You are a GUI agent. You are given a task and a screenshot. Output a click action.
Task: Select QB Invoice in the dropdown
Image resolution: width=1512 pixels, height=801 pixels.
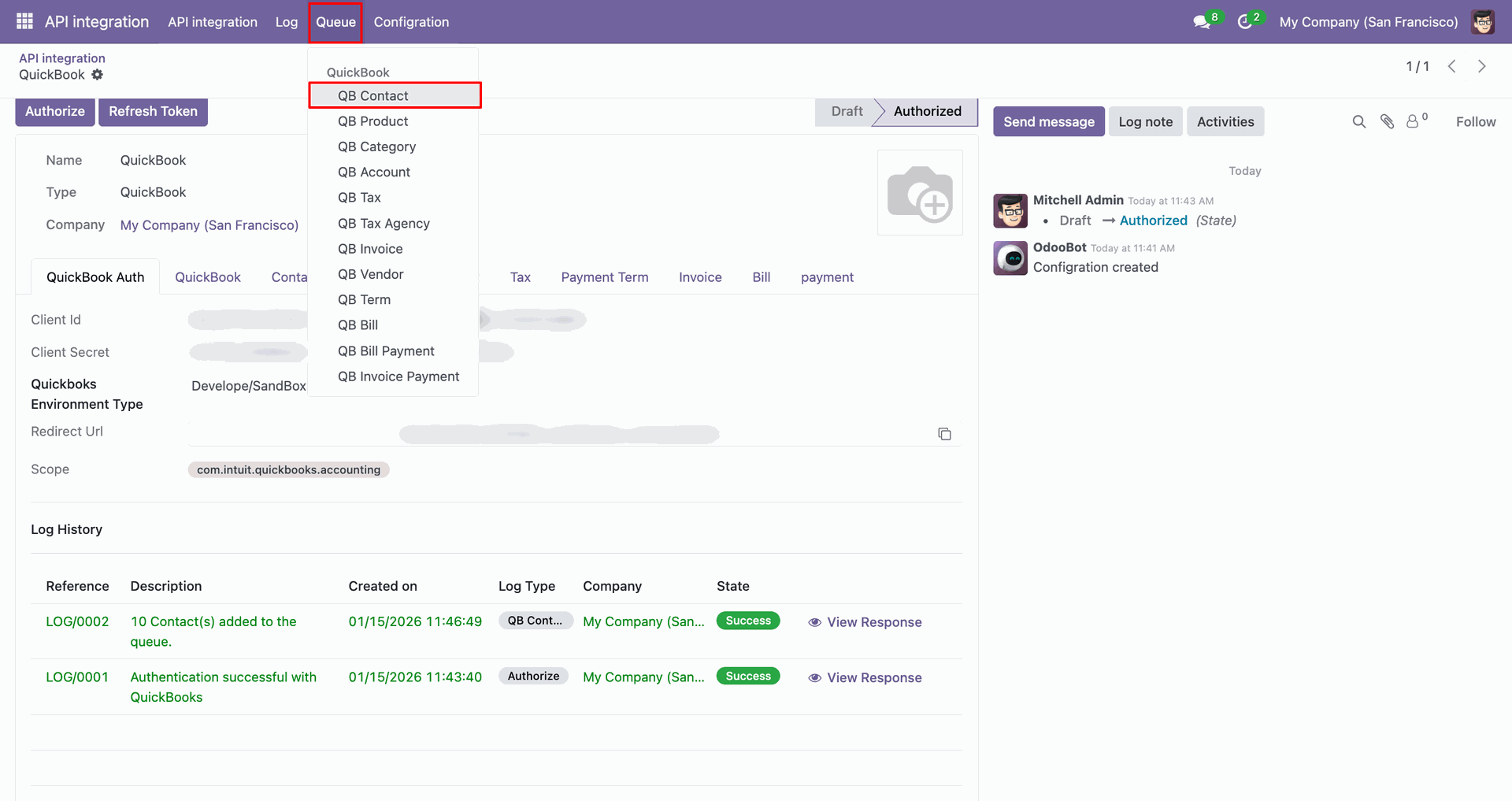tap(393, 249)
